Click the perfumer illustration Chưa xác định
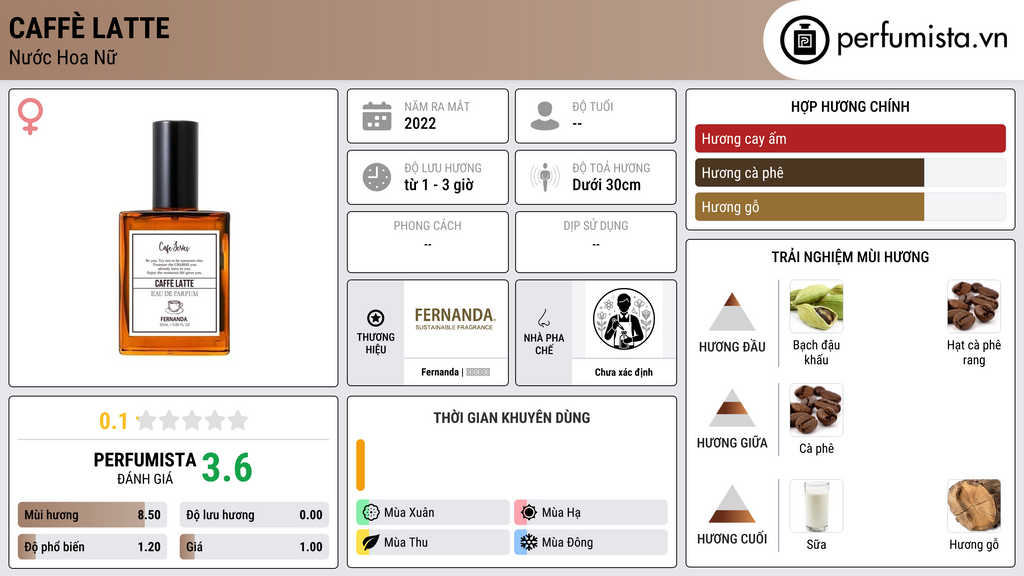This screenshot has height=576, width=1024. pyautogui.click(x=624, y=319)
